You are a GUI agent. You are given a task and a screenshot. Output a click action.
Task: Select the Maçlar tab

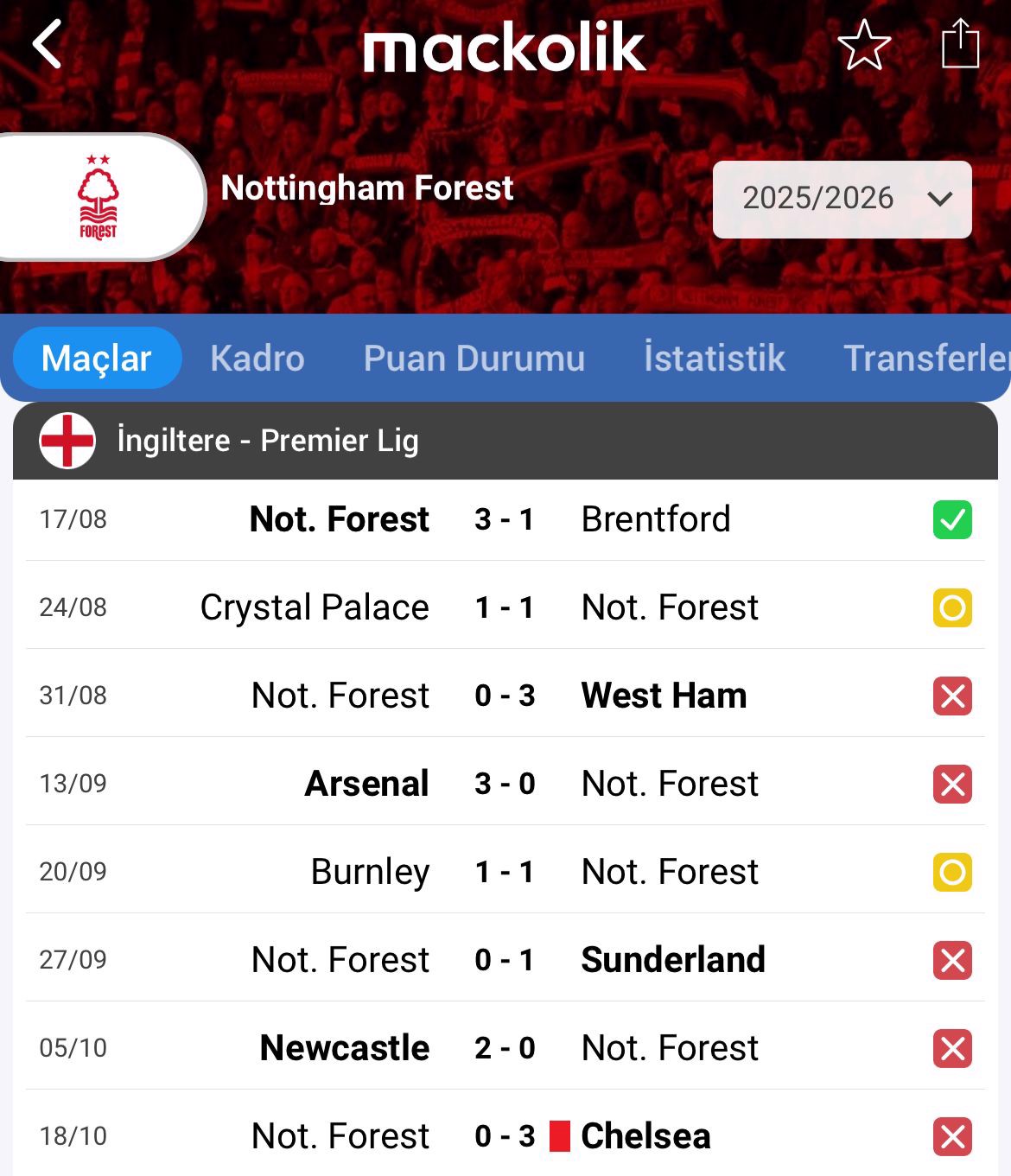coord(97,358)
